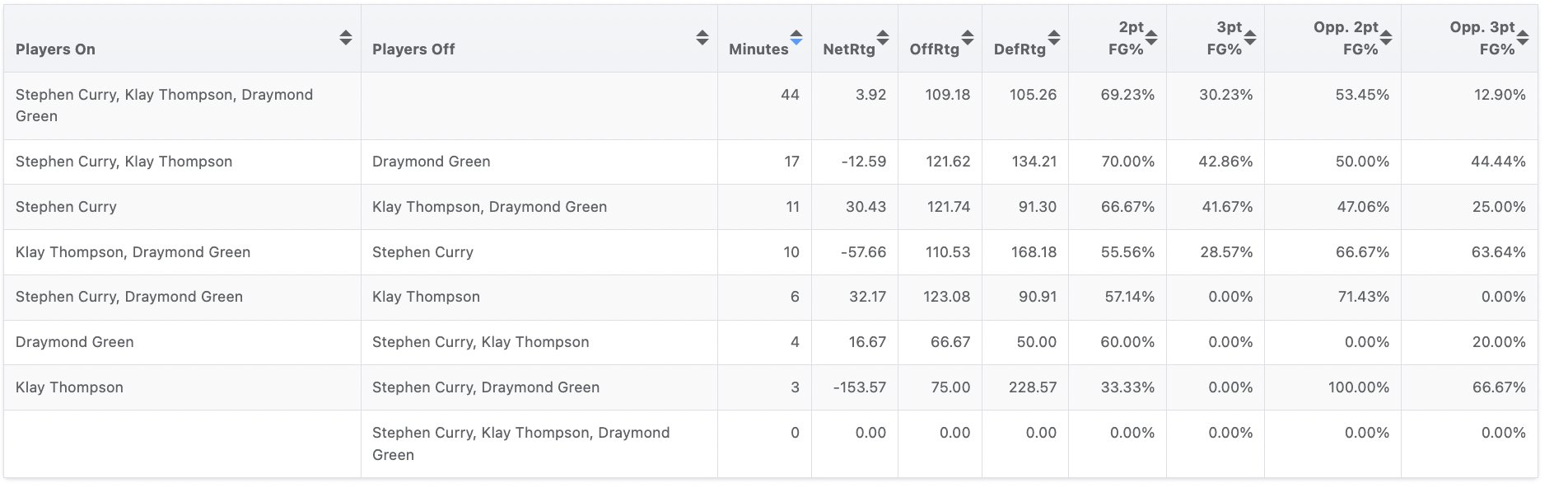Click the OffRtg value 121.62
Image resolution: width=1568 pixels, height=488 pixels.
pos(948,162)
